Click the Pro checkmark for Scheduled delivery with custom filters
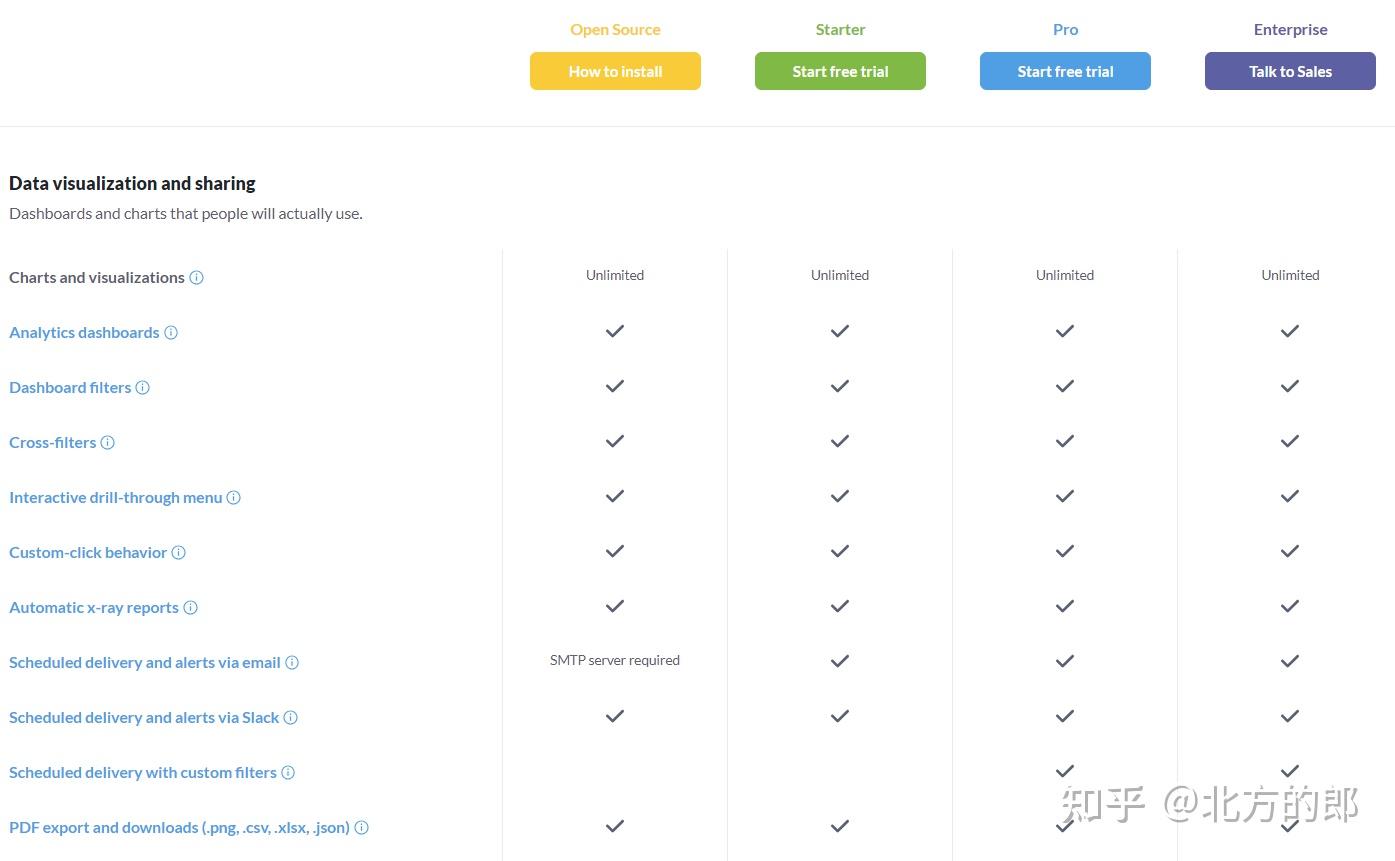 pos(1064,771)
